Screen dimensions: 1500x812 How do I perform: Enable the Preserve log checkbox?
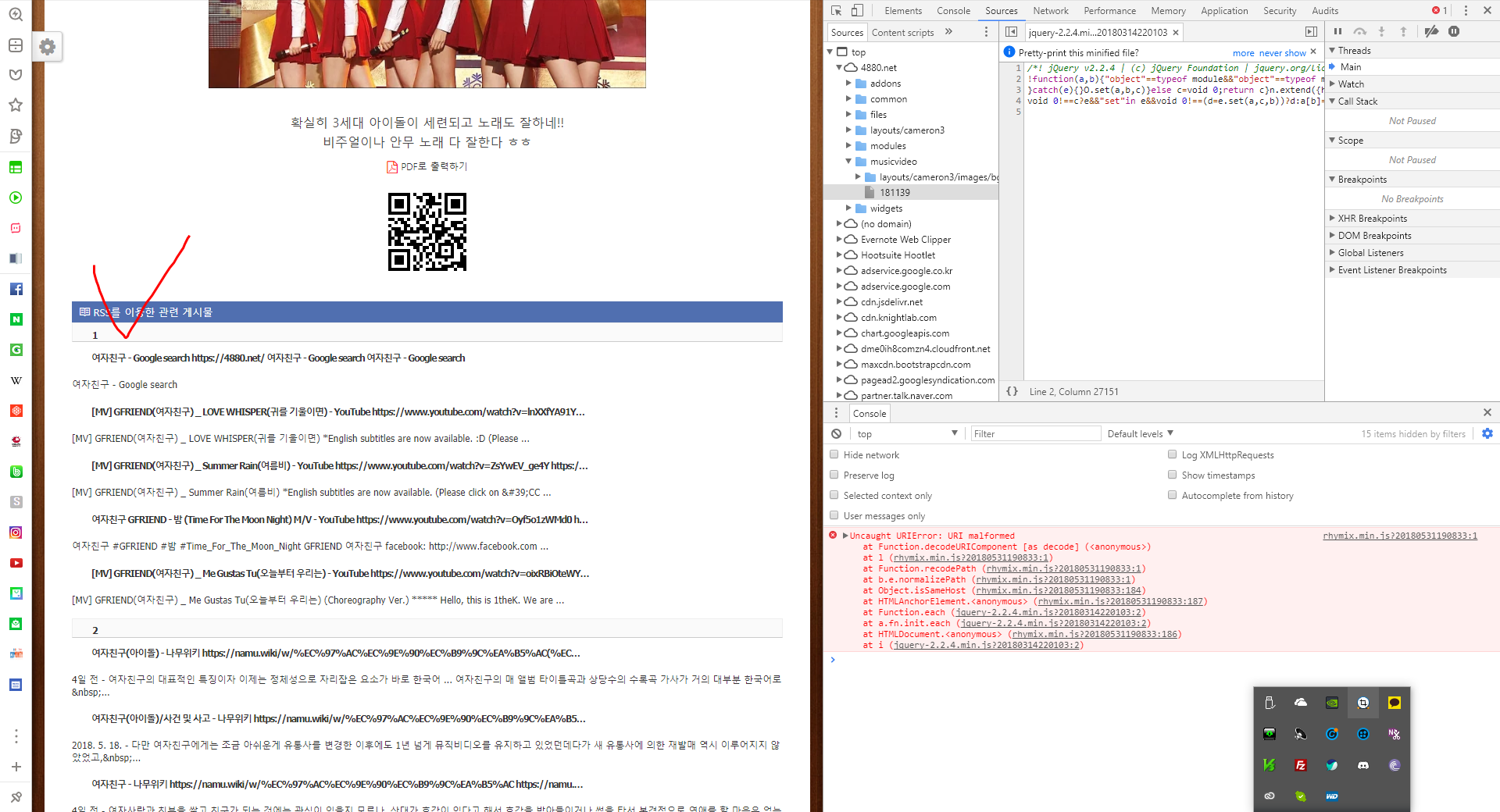[x=834, y=475]
